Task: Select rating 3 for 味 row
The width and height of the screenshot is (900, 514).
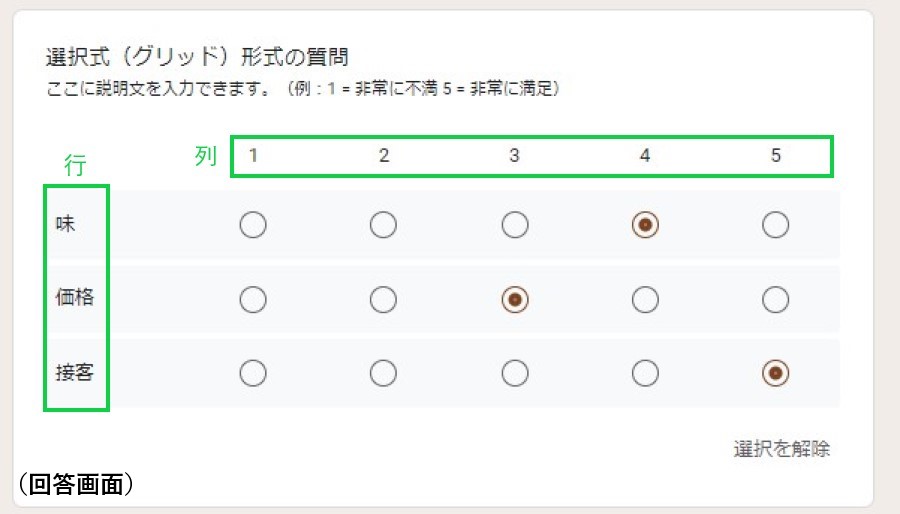Action: click(514, 225)
